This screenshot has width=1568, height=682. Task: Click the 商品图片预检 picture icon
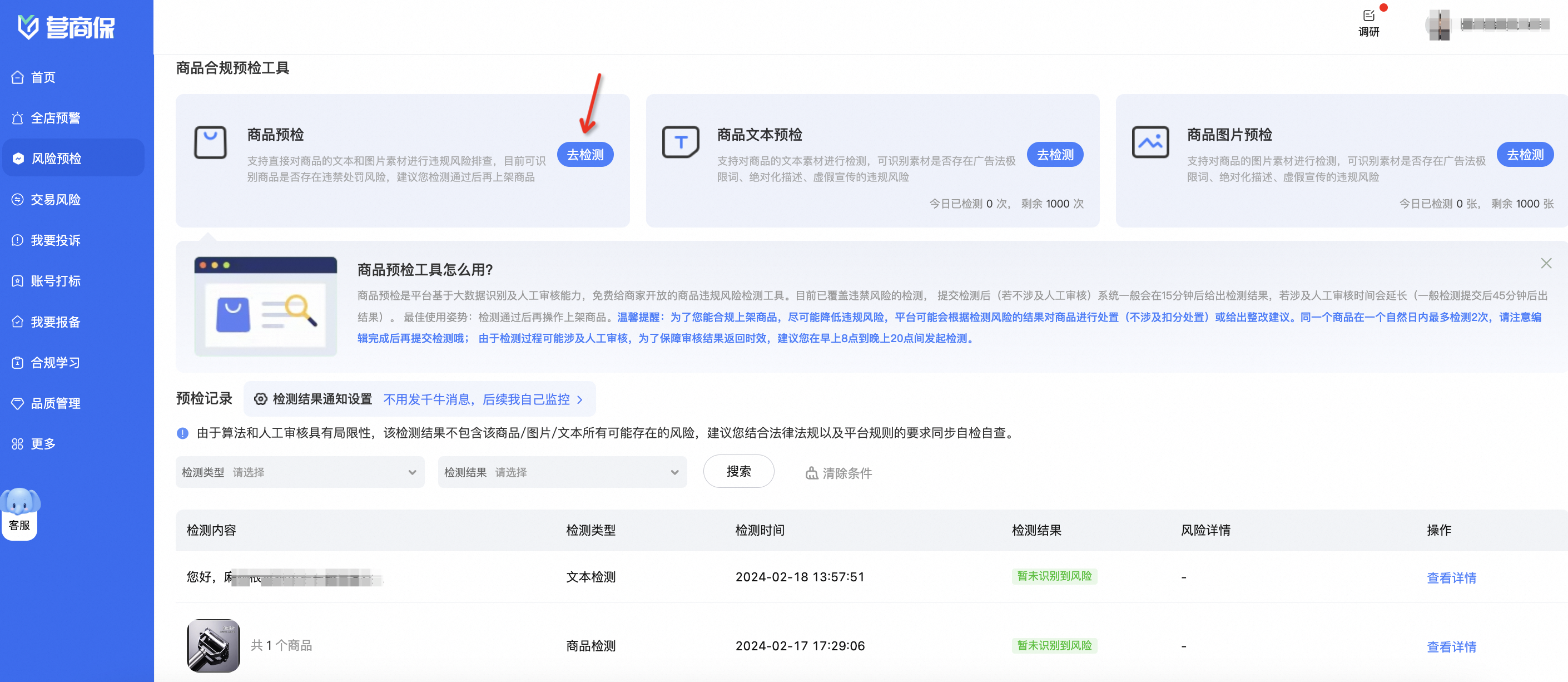tap(1150, 142)
